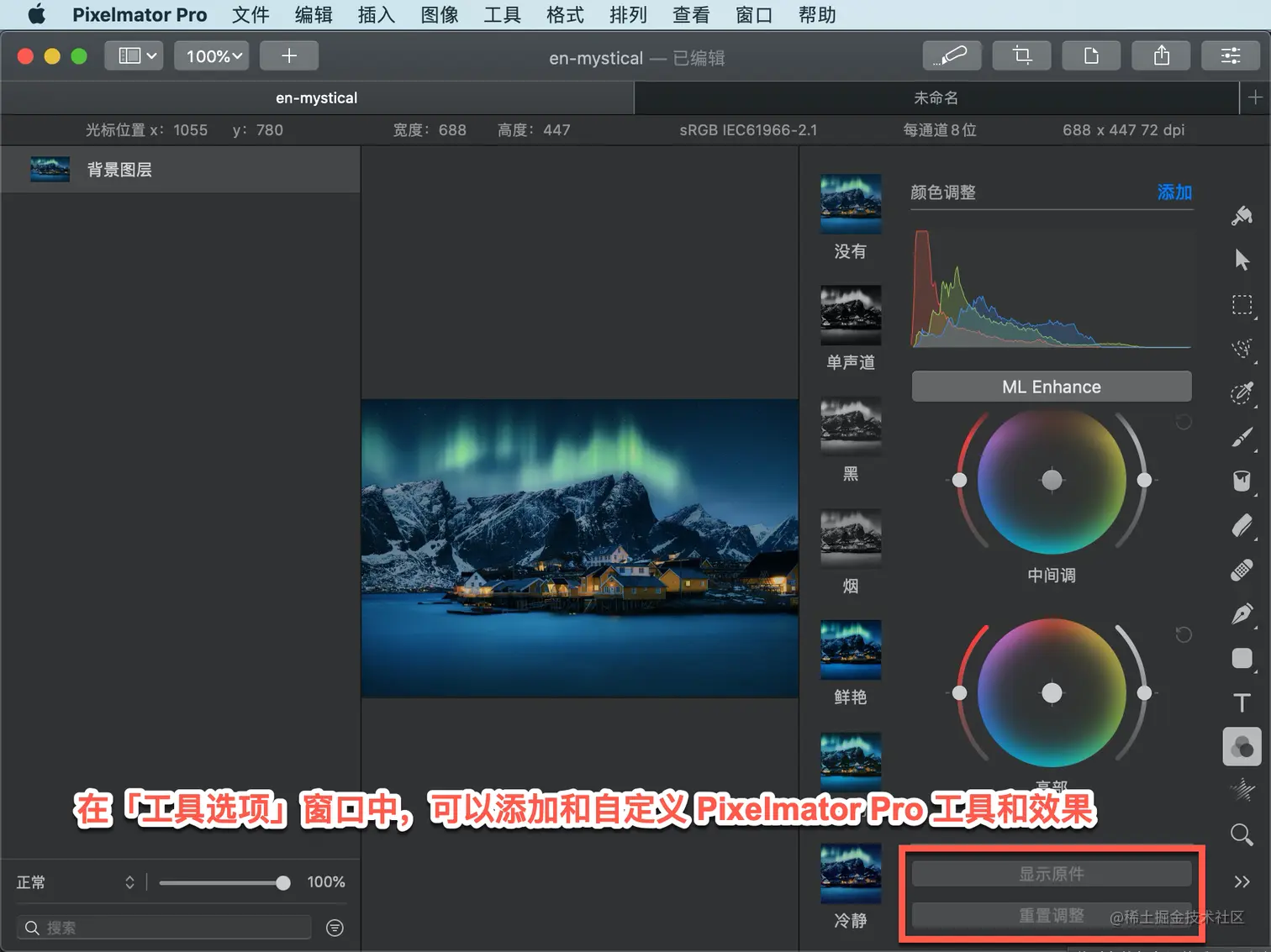Open the 帮助 menu

point(817,15)
